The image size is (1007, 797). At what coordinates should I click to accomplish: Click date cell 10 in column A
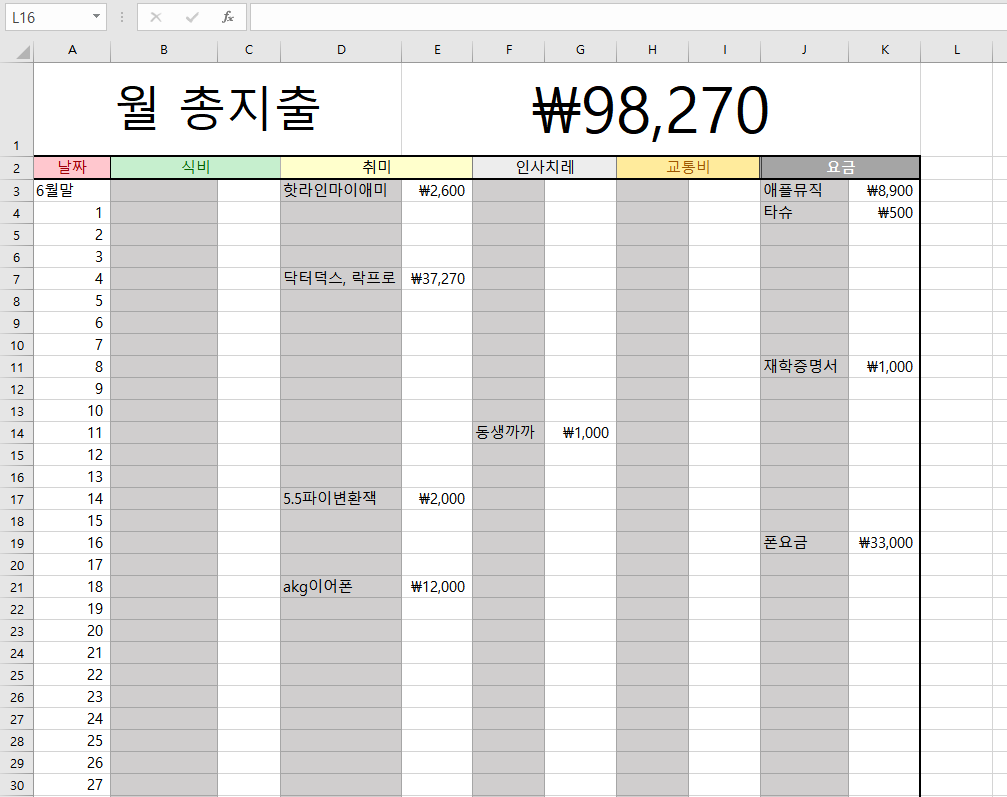72,411
